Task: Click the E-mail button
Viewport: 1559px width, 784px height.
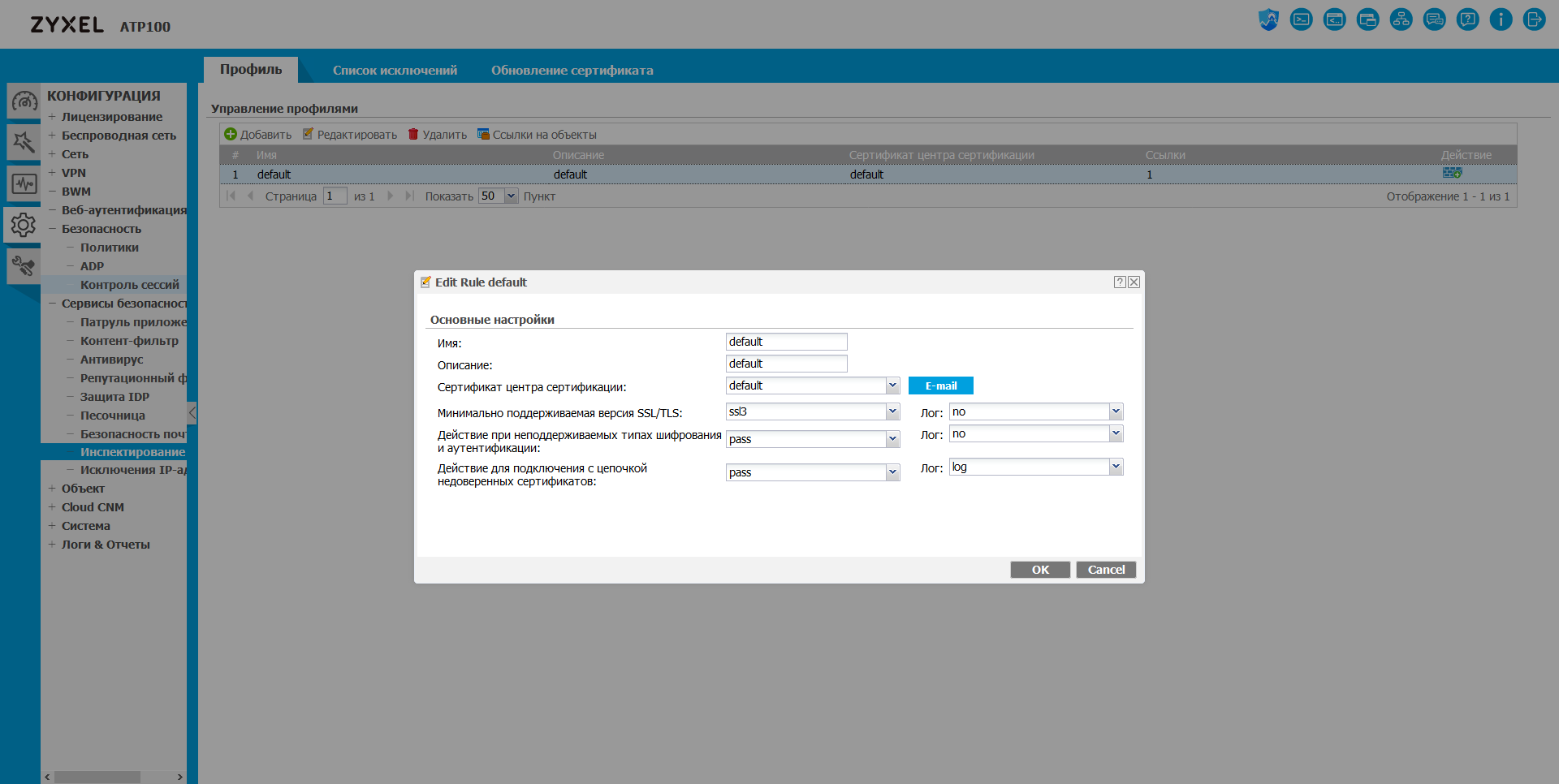Action: 941,386
